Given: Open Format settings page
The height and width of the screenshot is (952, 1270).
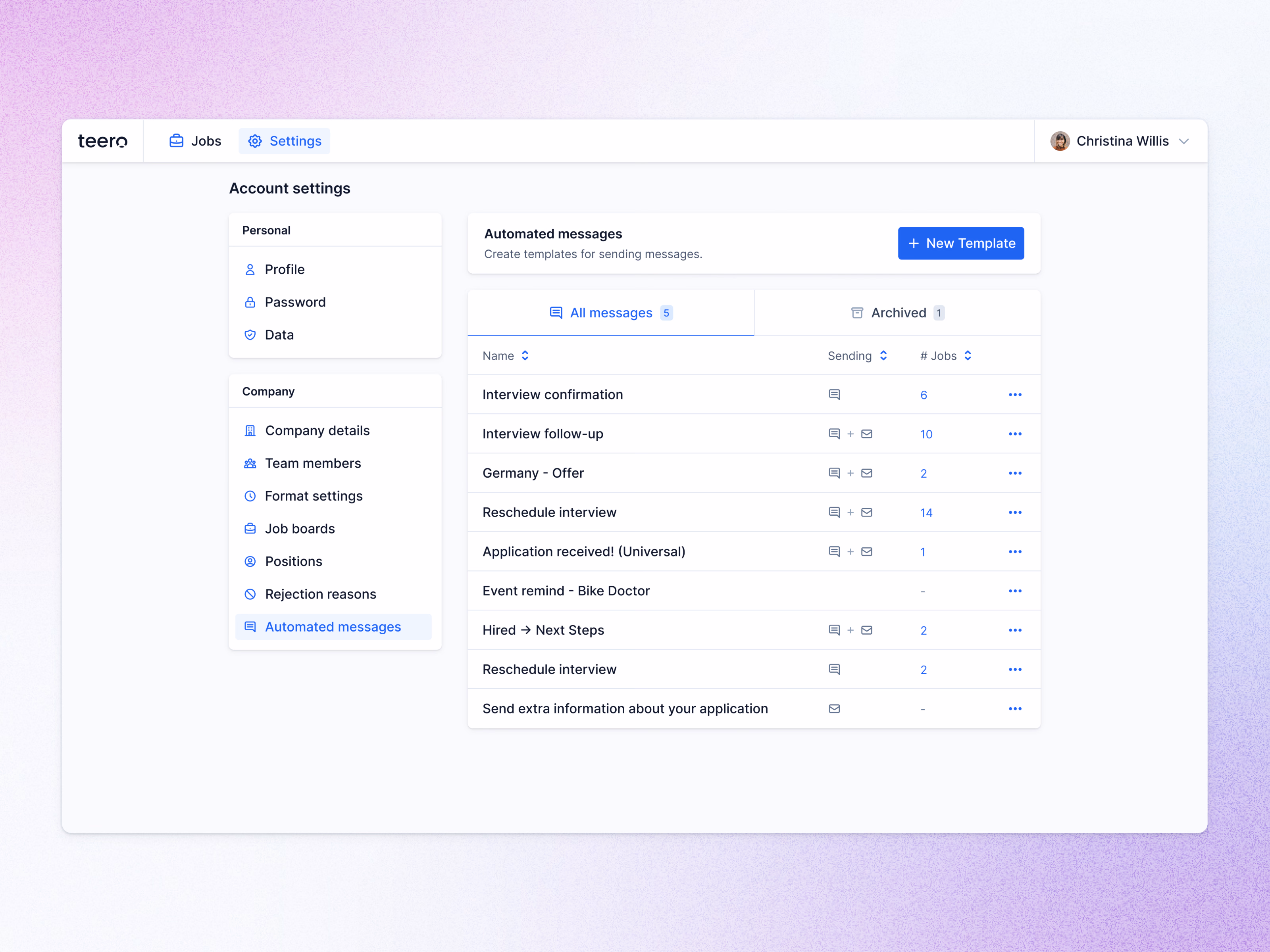Looking at the screenshot, I should [334, 496].
